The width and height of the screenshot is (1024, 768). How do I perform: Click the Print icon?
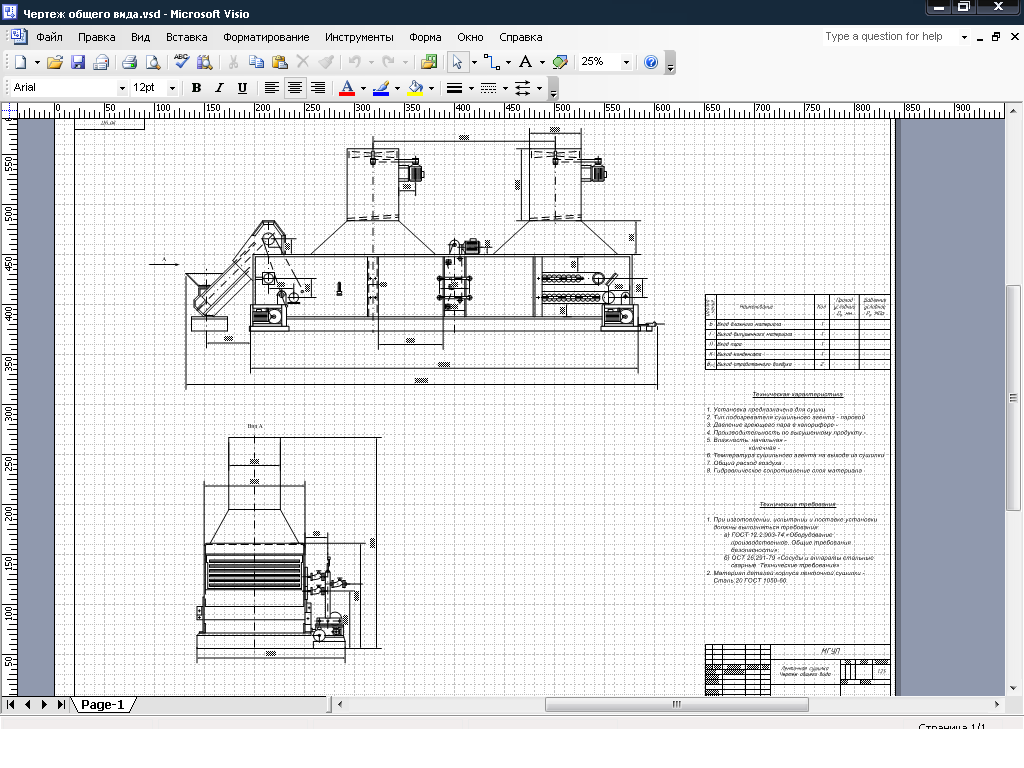pos(129,62)
